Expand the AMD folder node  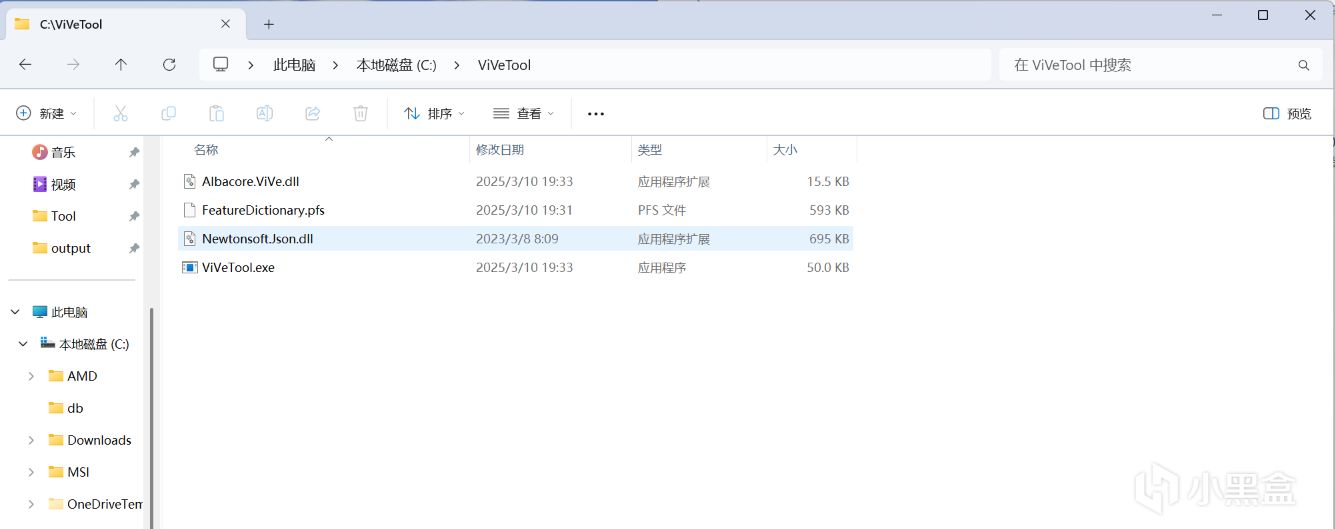(31, 376)
